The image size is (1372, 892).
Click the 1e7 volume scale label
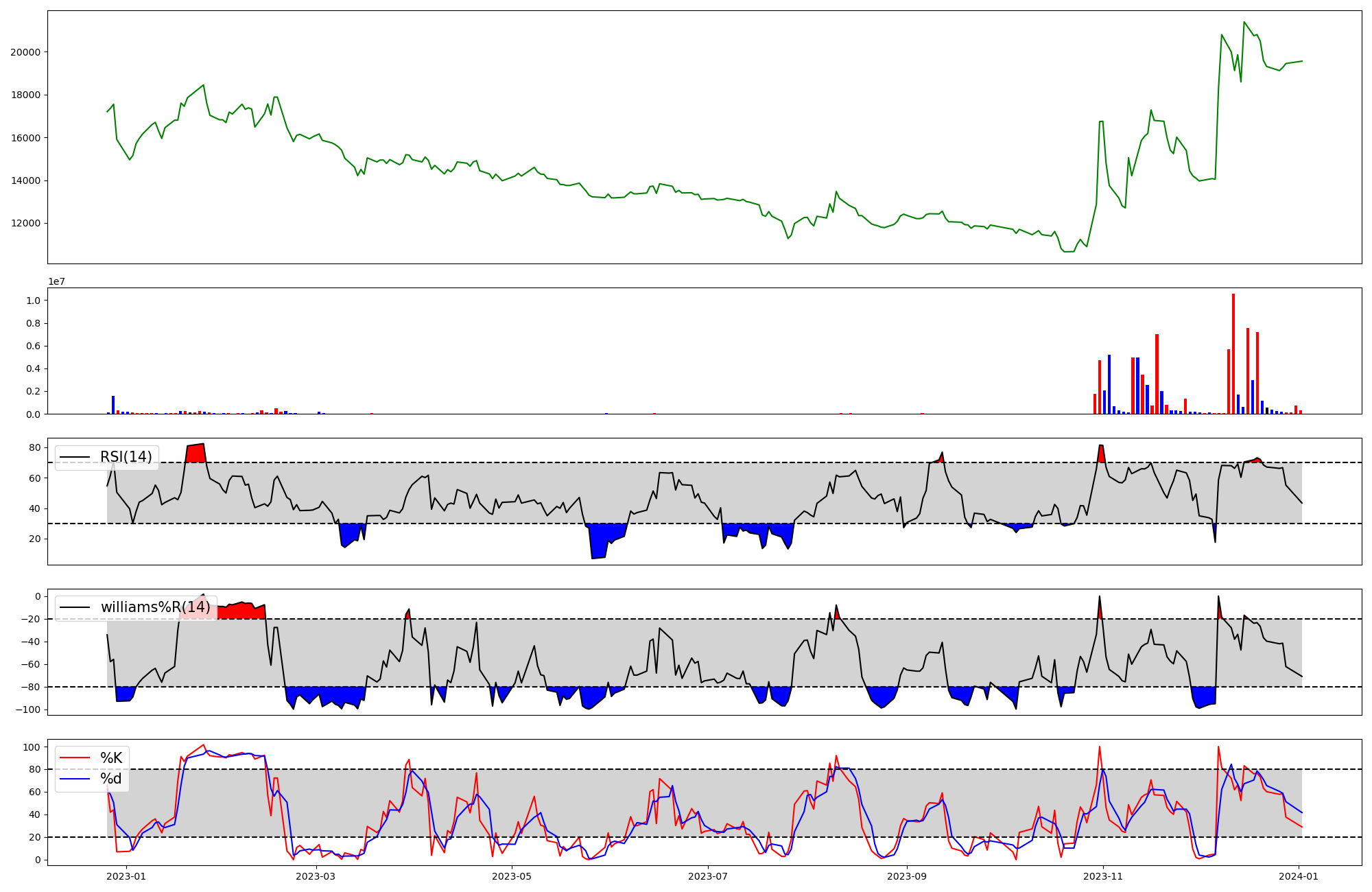(x=56, y=281)
